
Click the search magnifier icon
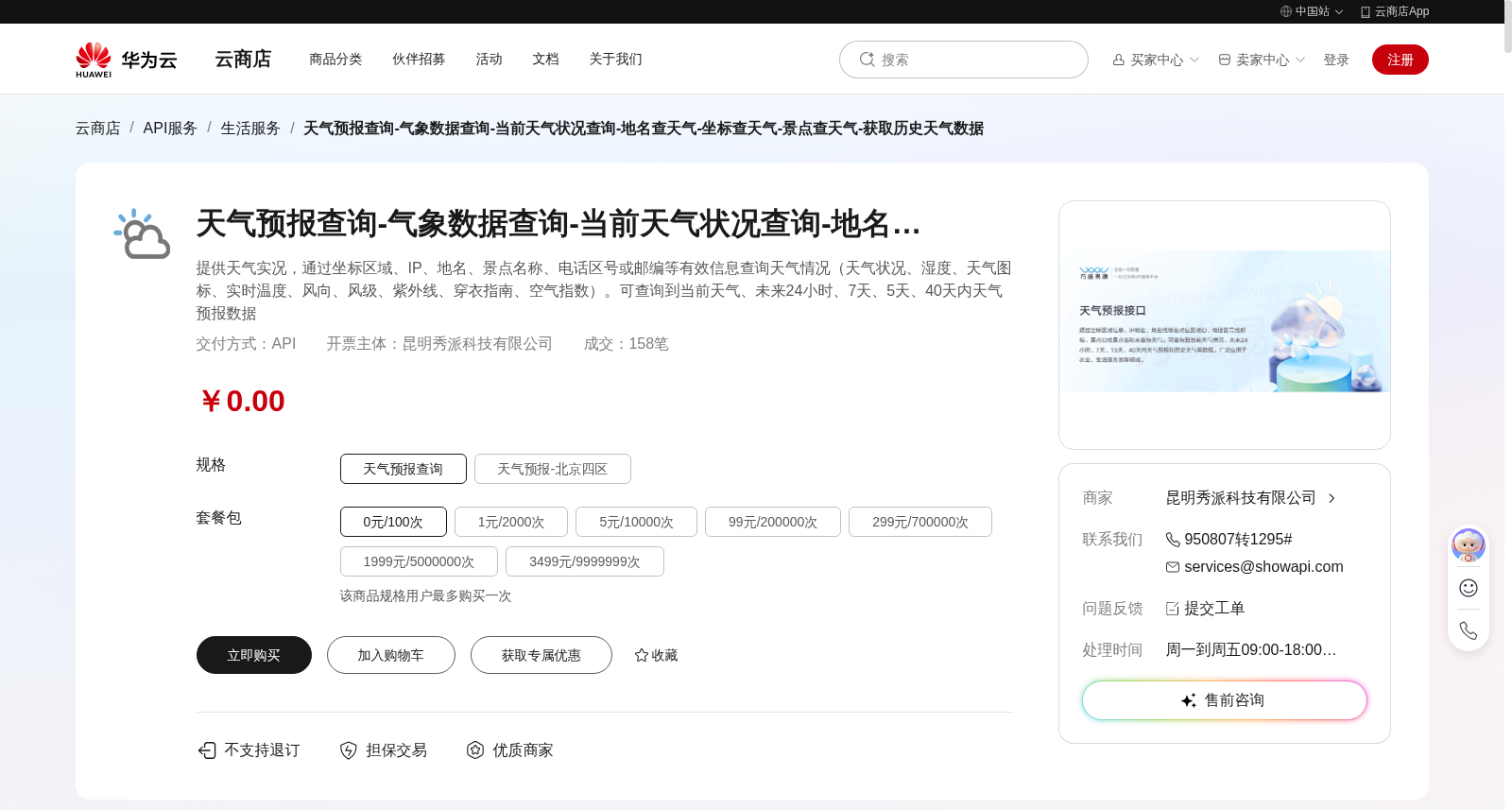pos(867,60)
